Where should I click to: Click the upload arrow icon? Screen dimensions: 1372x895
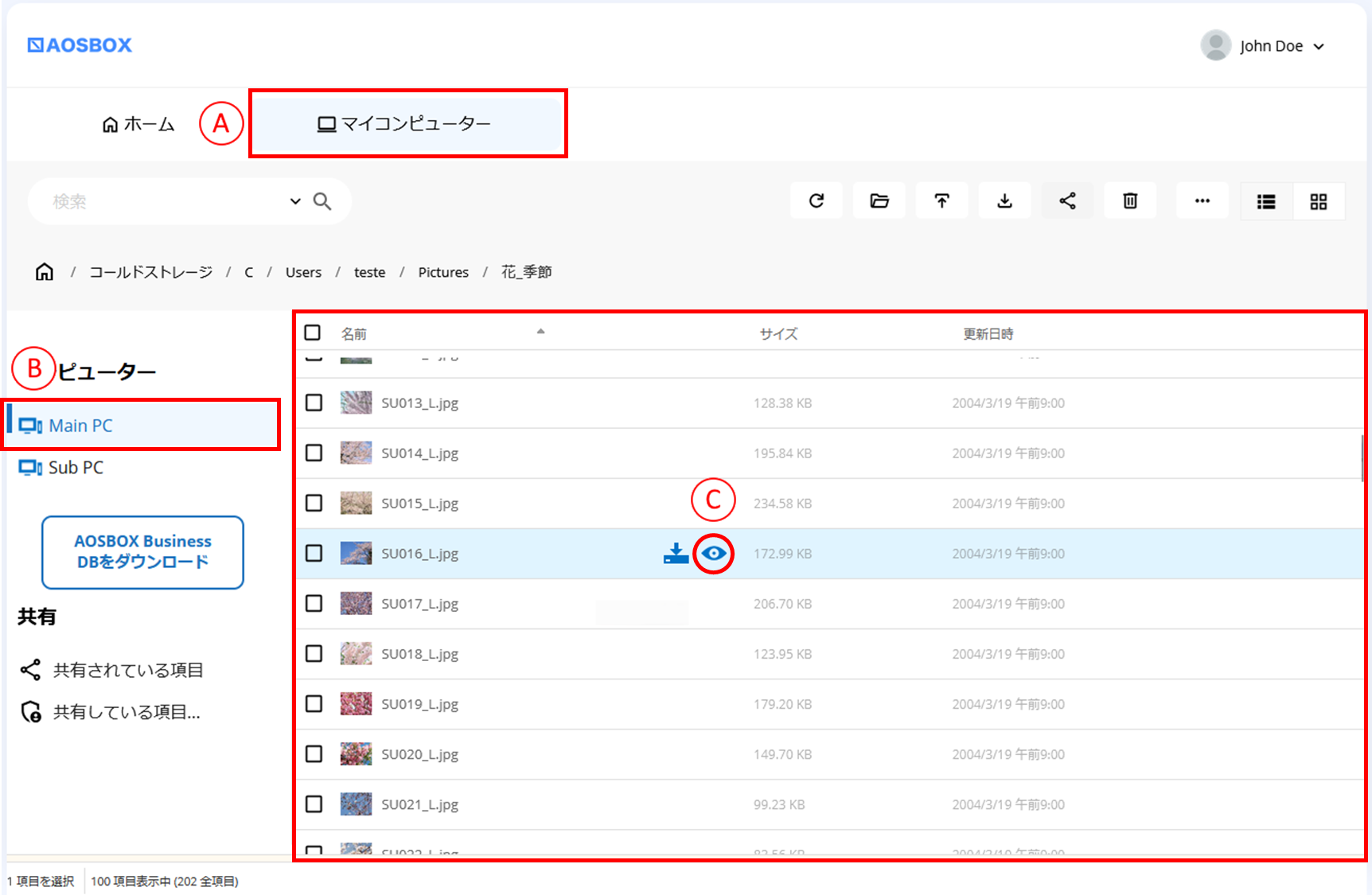point(942,201)
